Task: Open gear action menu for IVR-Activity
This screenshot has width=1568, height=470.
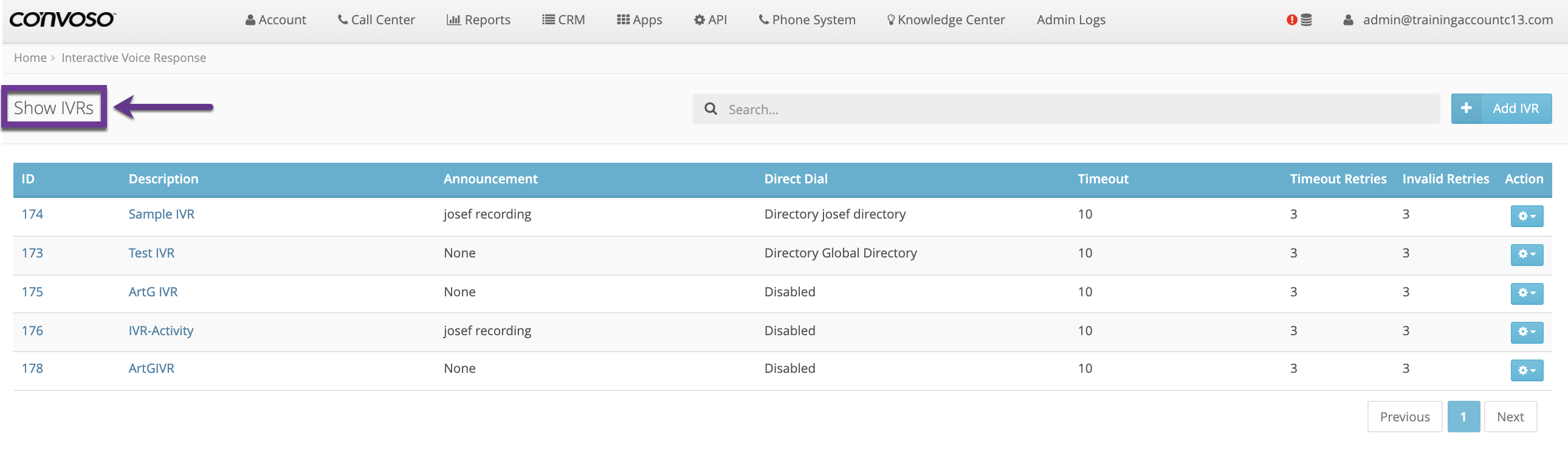Action: pyautogui.click(x=1526, y=332)
